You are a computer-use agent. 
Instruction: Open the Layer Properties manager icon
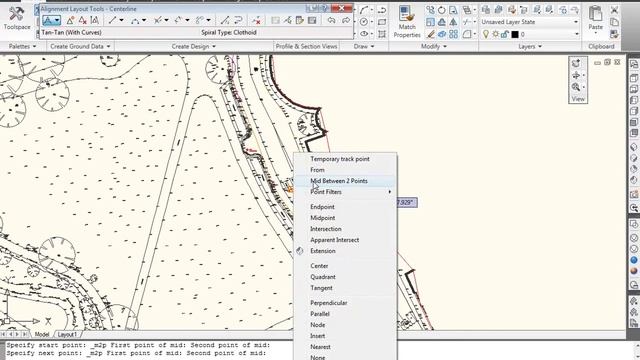tap(486, 10)
